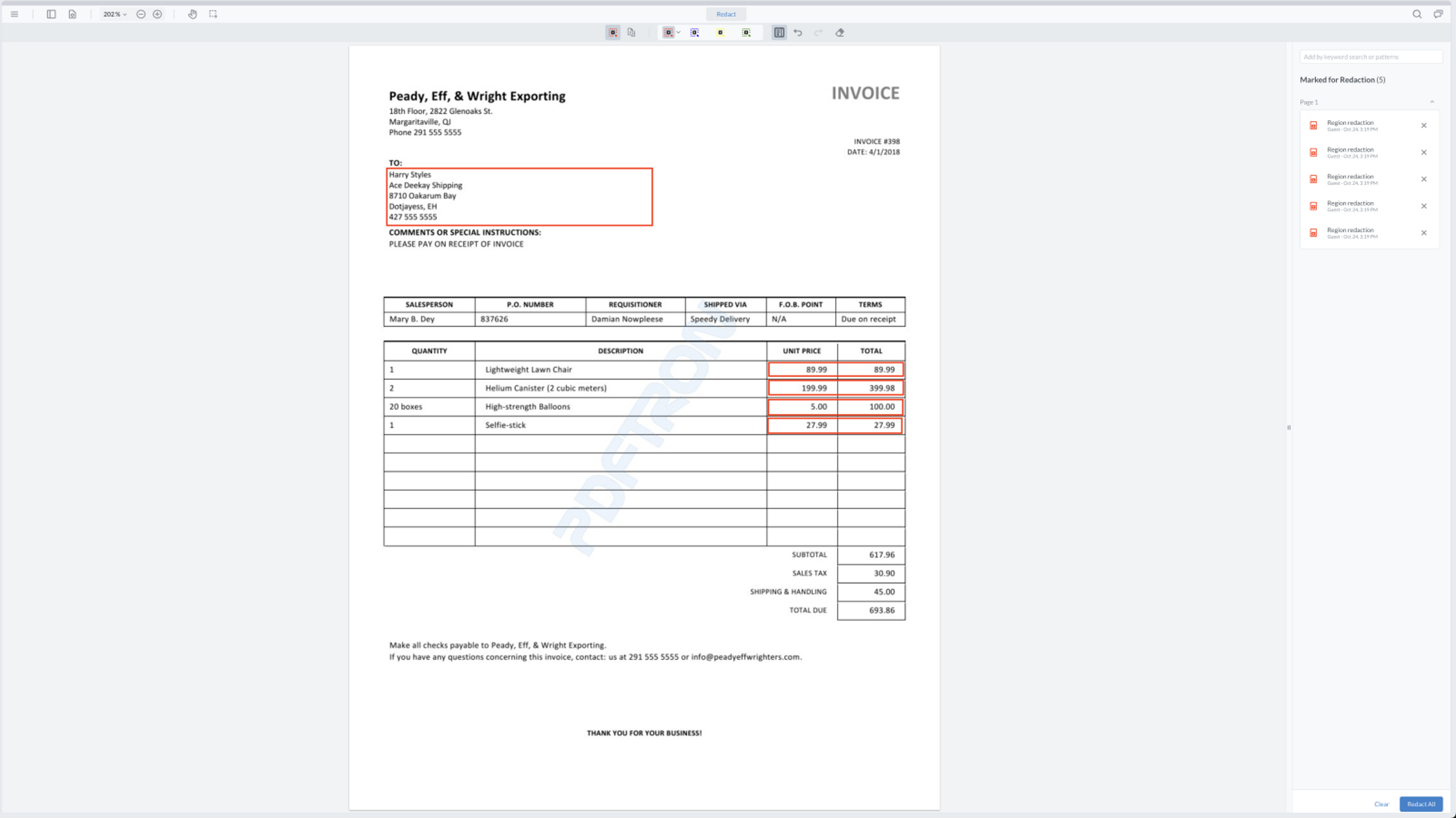The width and height of the screenshot is (1456, 818).
Task: Focus the keyword search or patterns field
Action: click(1370, 57)
